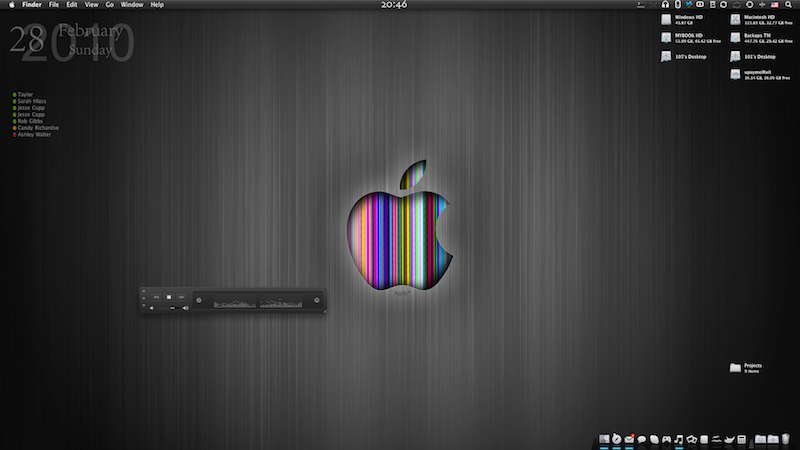Open iChat speech bubble Dock icon
This screenshot has width=800, height=450.
pyautogui.click(x=641, y=439)
